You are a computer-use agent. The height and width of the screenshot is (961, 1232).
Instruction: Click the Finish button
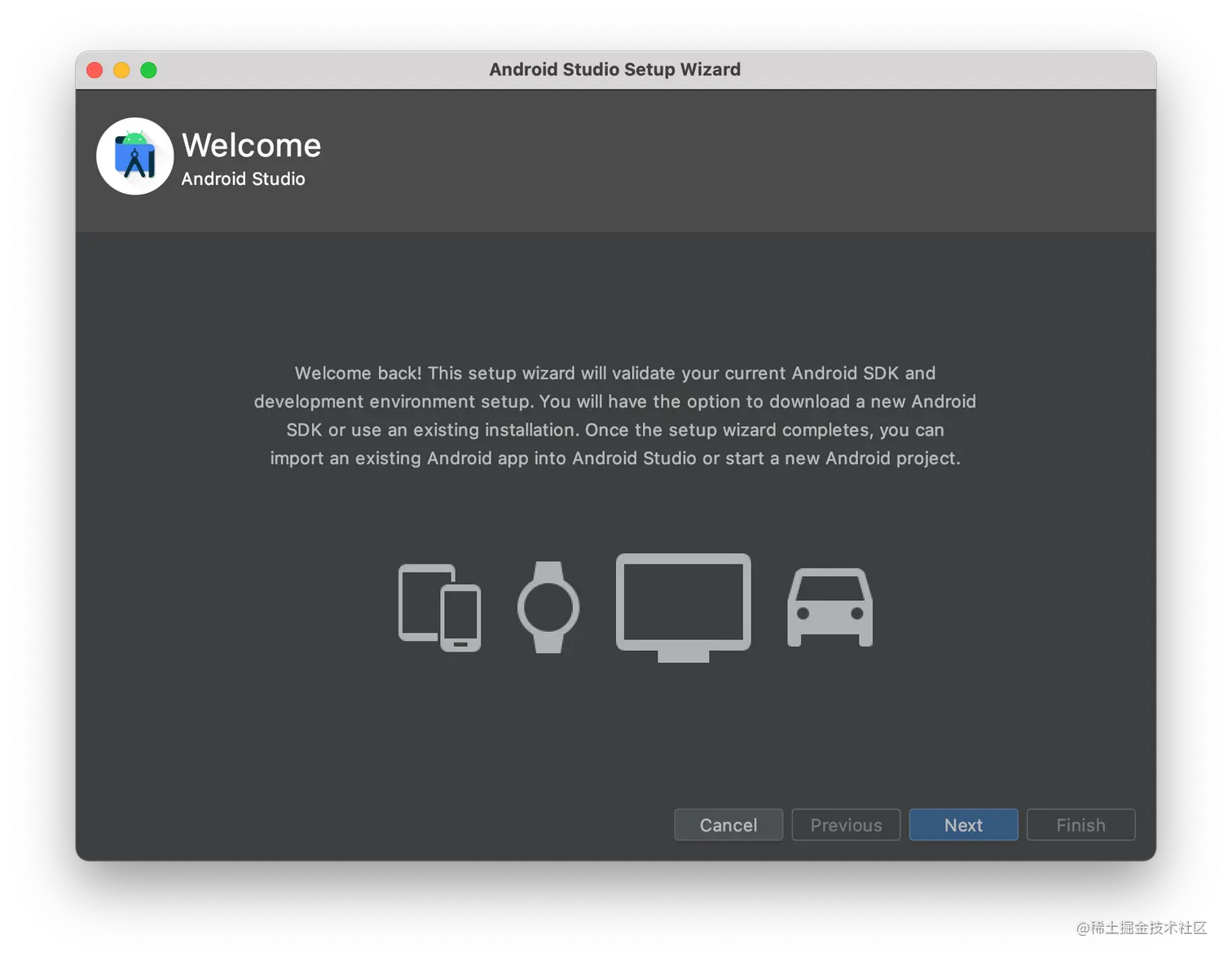(1080, 825)
